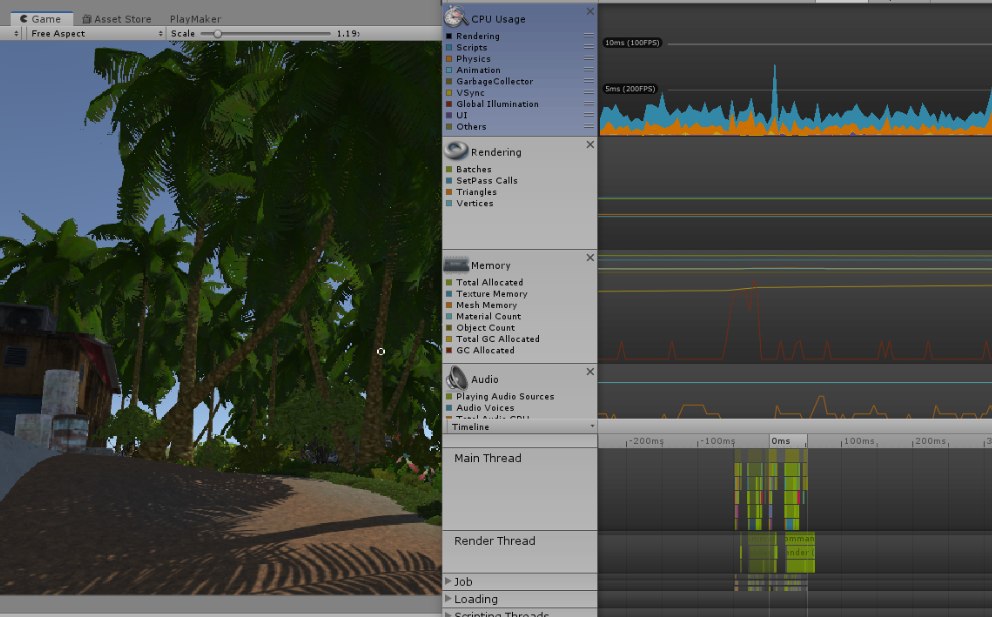This screenshot has width=992, height=617.
Task: Click the 10ms (100FPS) graph label
Action: pos(632,42)
